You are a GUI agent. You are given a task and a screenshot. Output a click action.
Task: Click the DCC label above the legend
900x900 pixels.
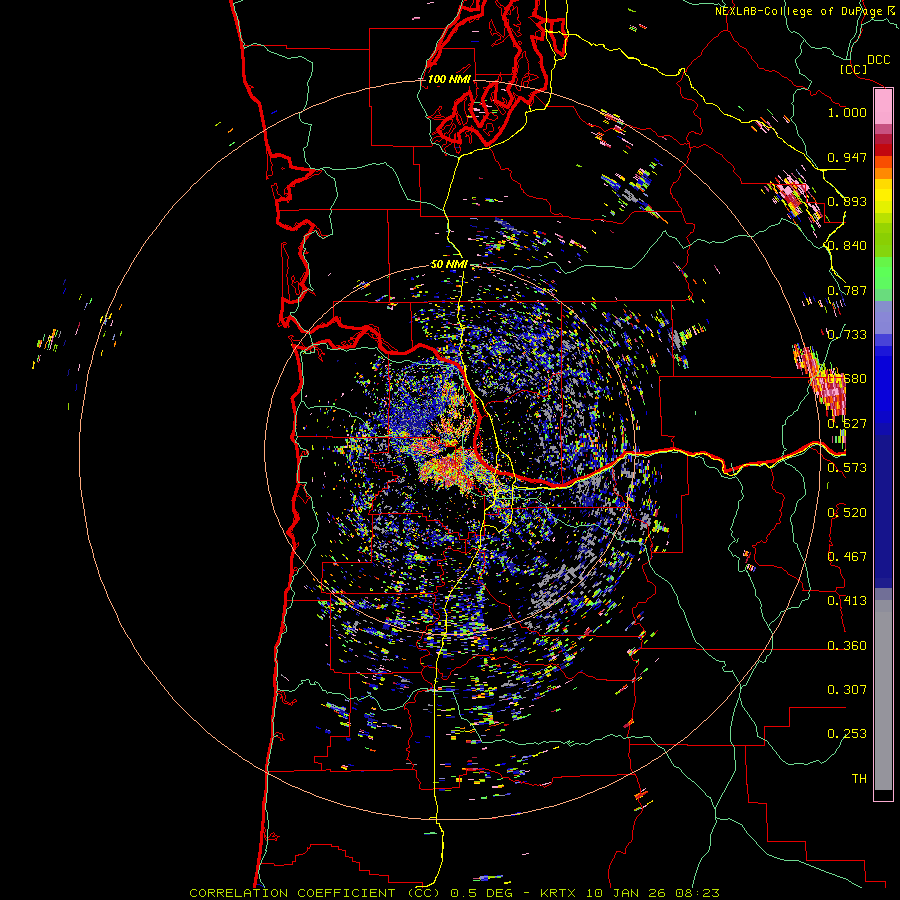tap(878, 60)
